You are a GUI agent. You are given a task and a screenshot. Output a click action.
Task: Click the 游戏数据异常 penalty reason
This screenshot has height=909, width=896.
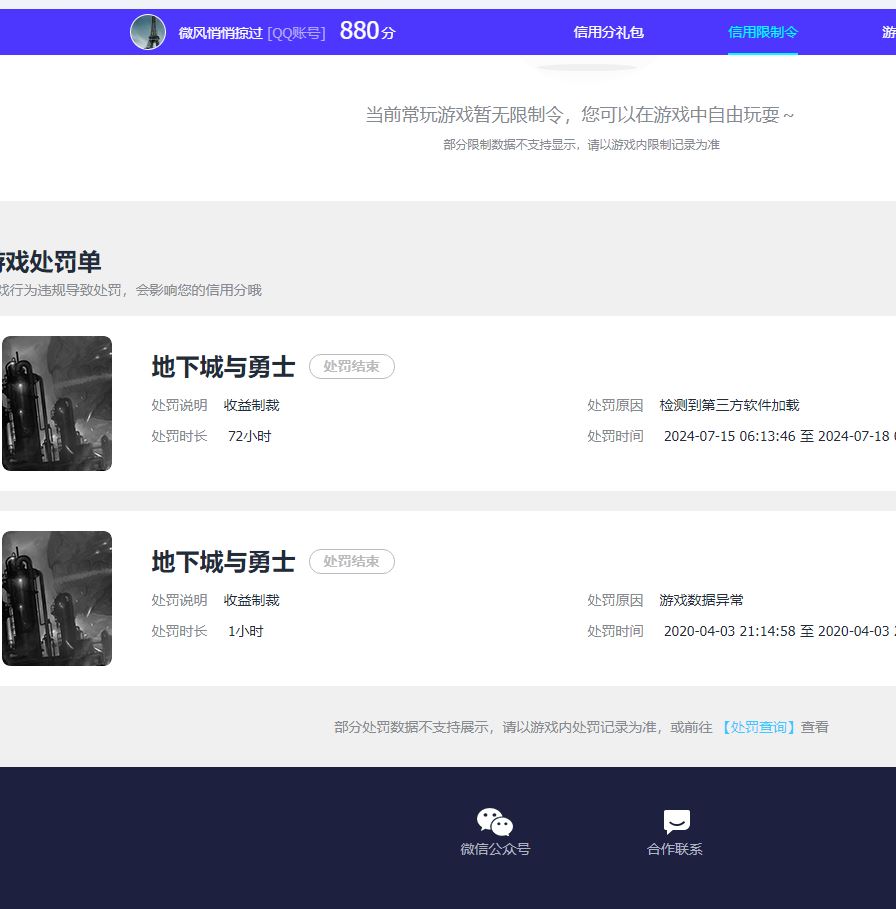click(701, 600)
